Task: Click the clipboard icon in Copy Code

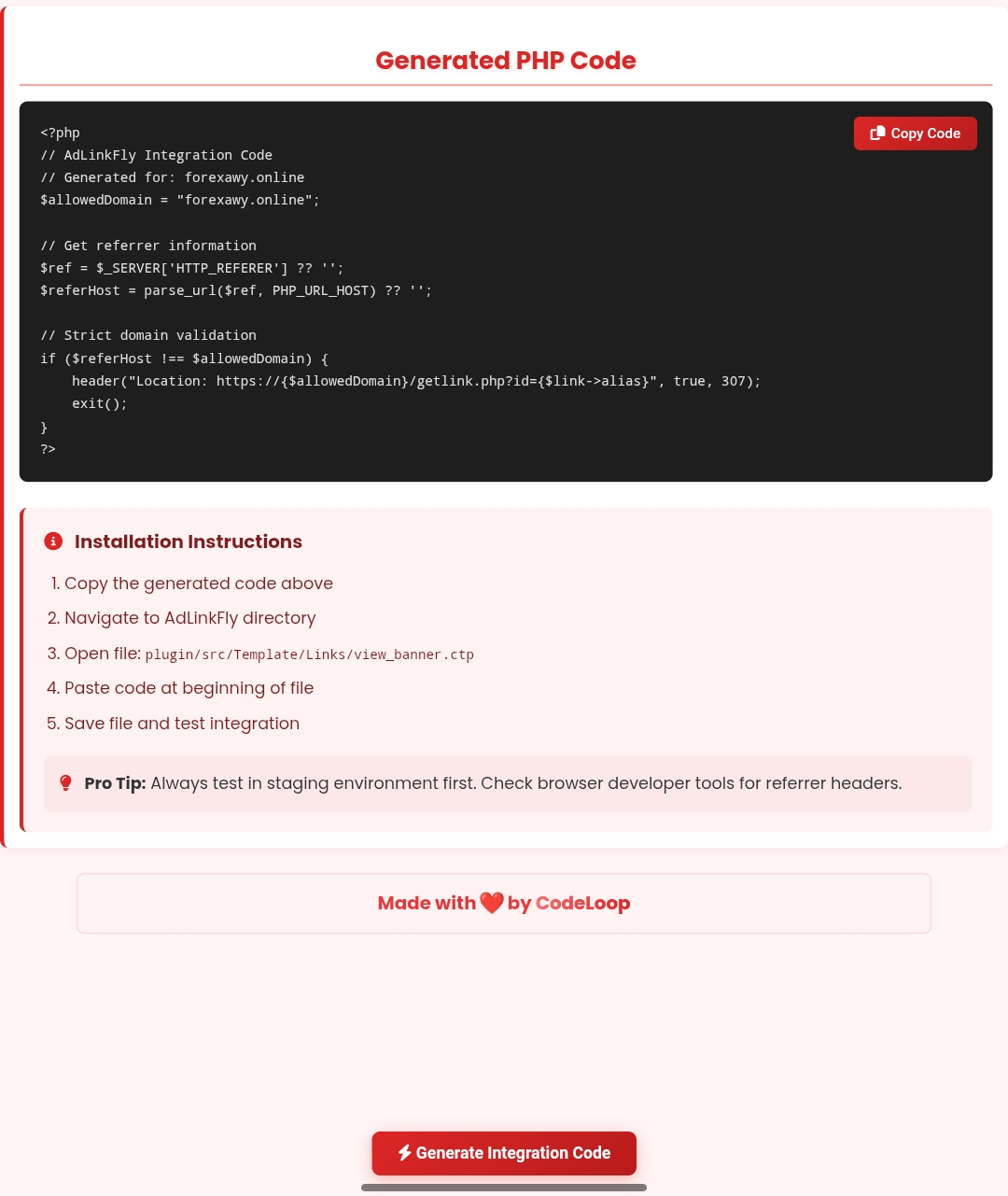Action: pyautogui.click(x=877, y=134)
